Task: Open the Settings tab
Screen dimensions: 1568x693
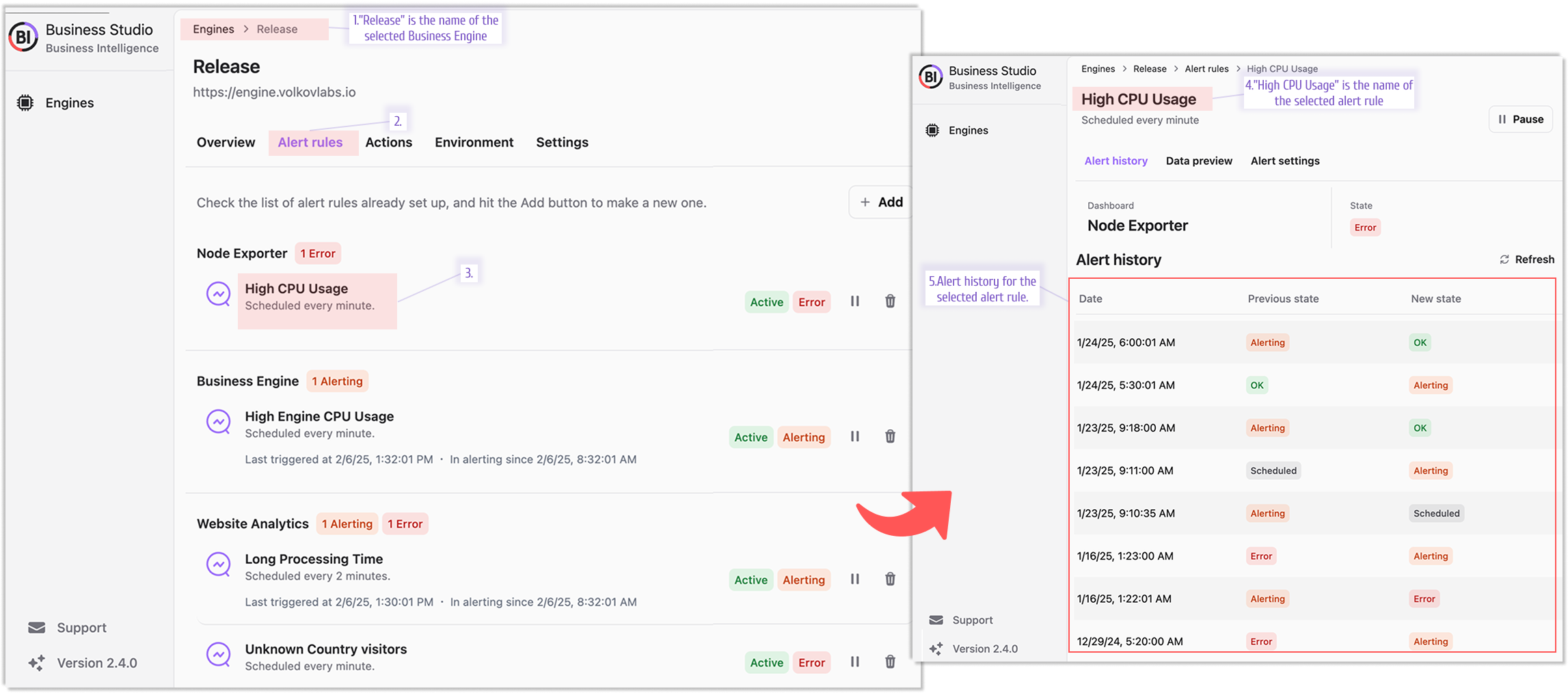Action: [x=563, y=142]
